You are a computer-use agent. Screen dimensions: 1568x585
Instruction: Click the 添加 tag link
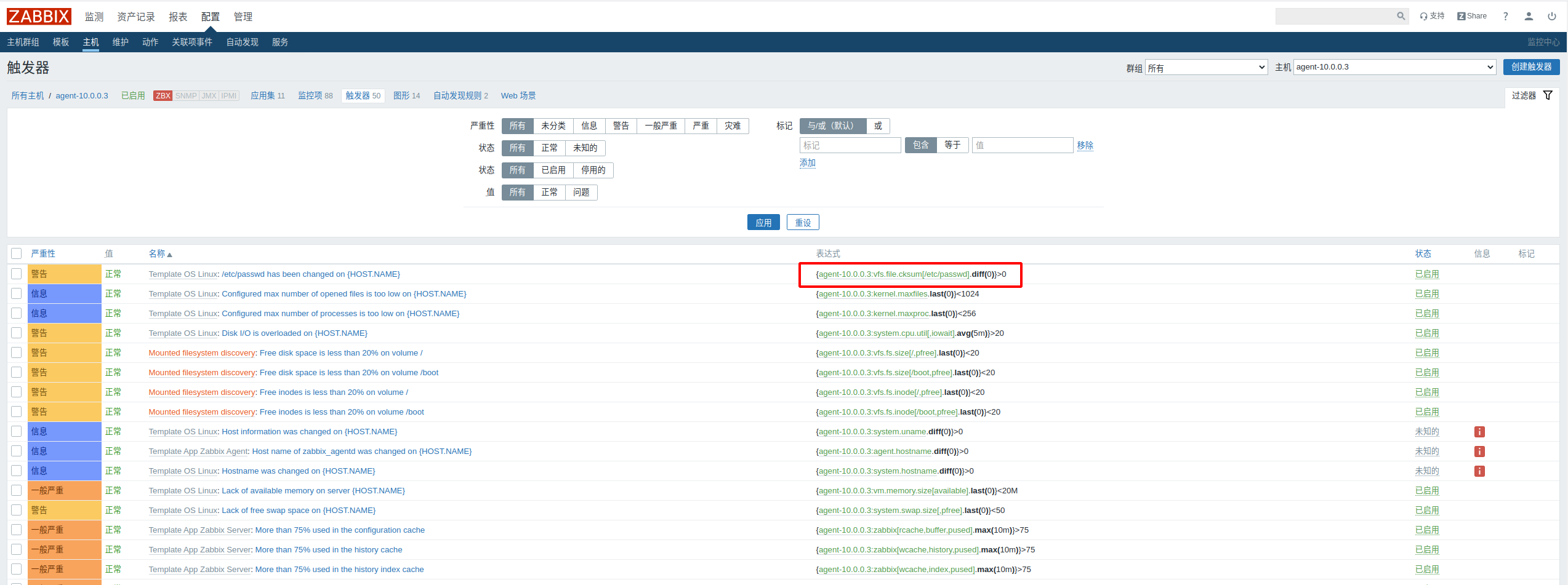(x=807, y=162)
